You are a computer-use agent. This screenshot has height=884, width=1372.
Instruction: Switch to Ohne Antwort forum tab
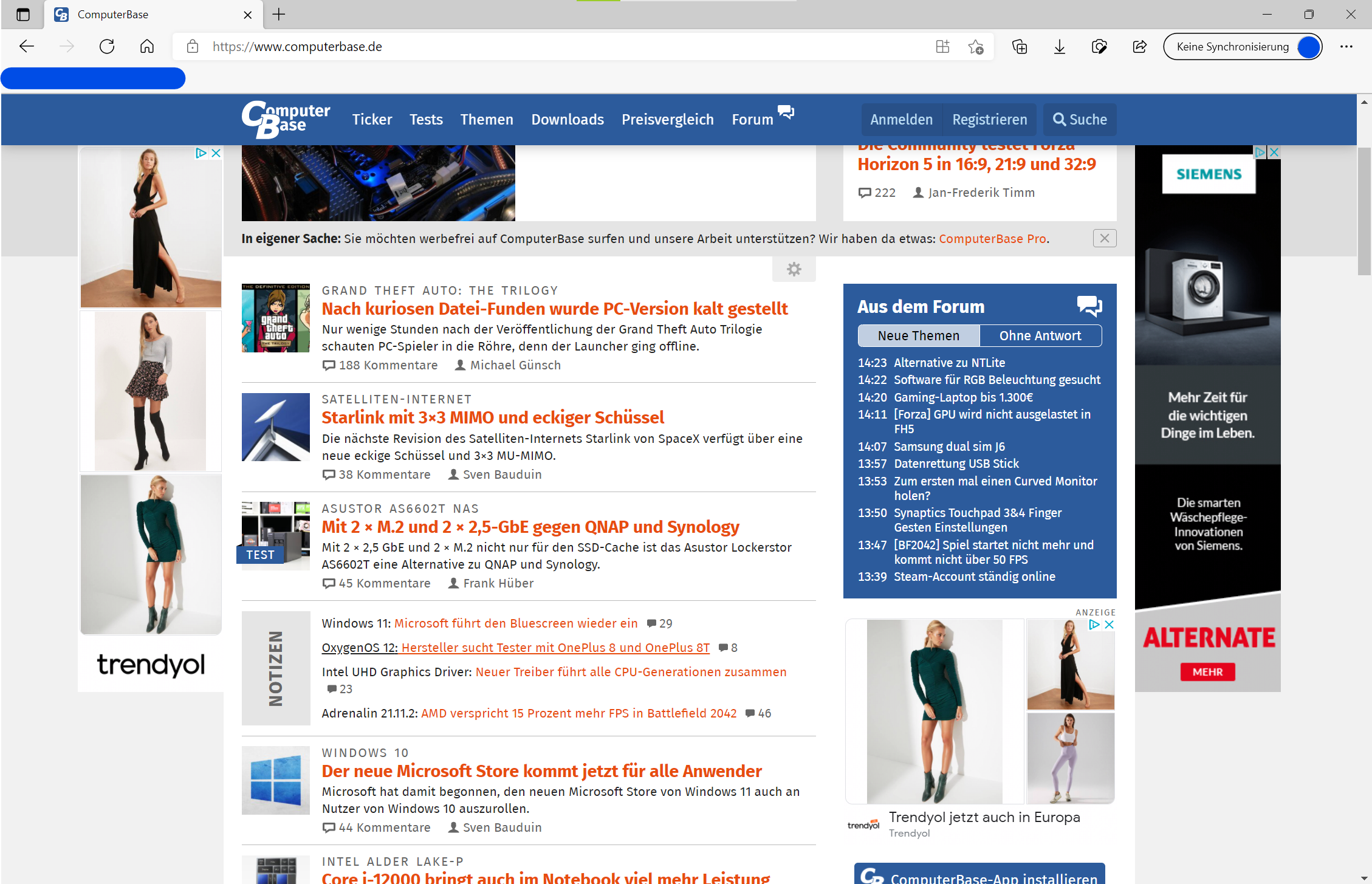(x=1040, y=335)
